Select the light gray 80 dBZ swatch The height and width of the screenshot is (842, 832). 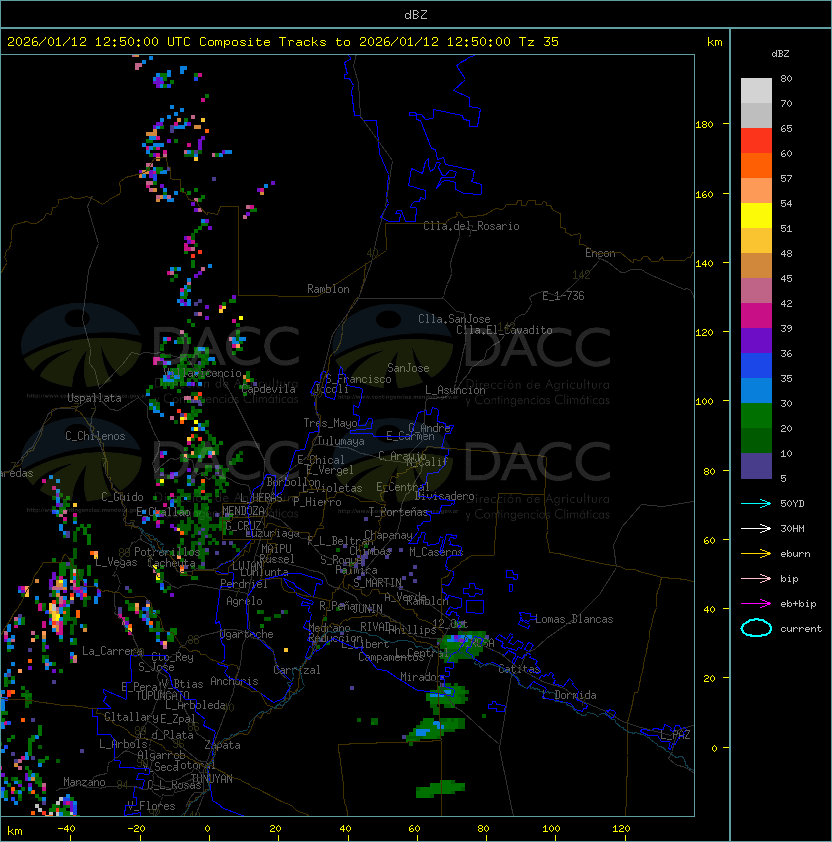tap(756, 91)
